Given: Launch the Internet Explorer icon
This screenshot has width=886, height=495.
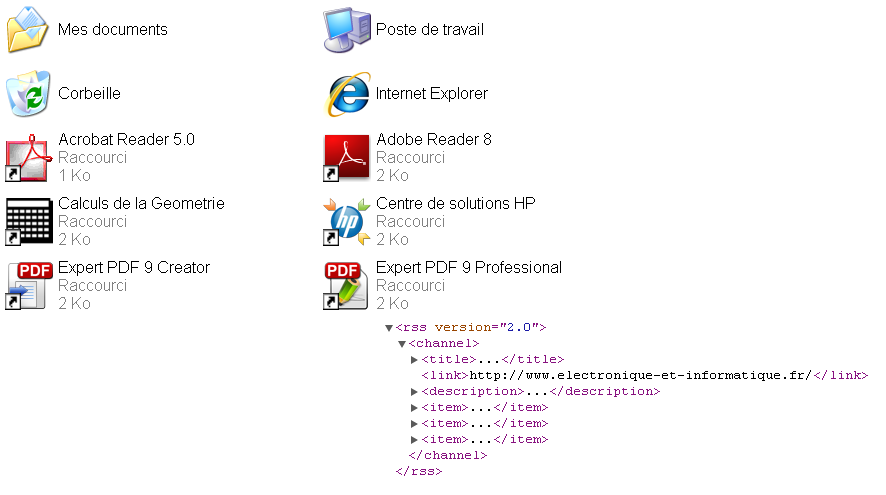Looking at the screenshot, I should 347,94.
